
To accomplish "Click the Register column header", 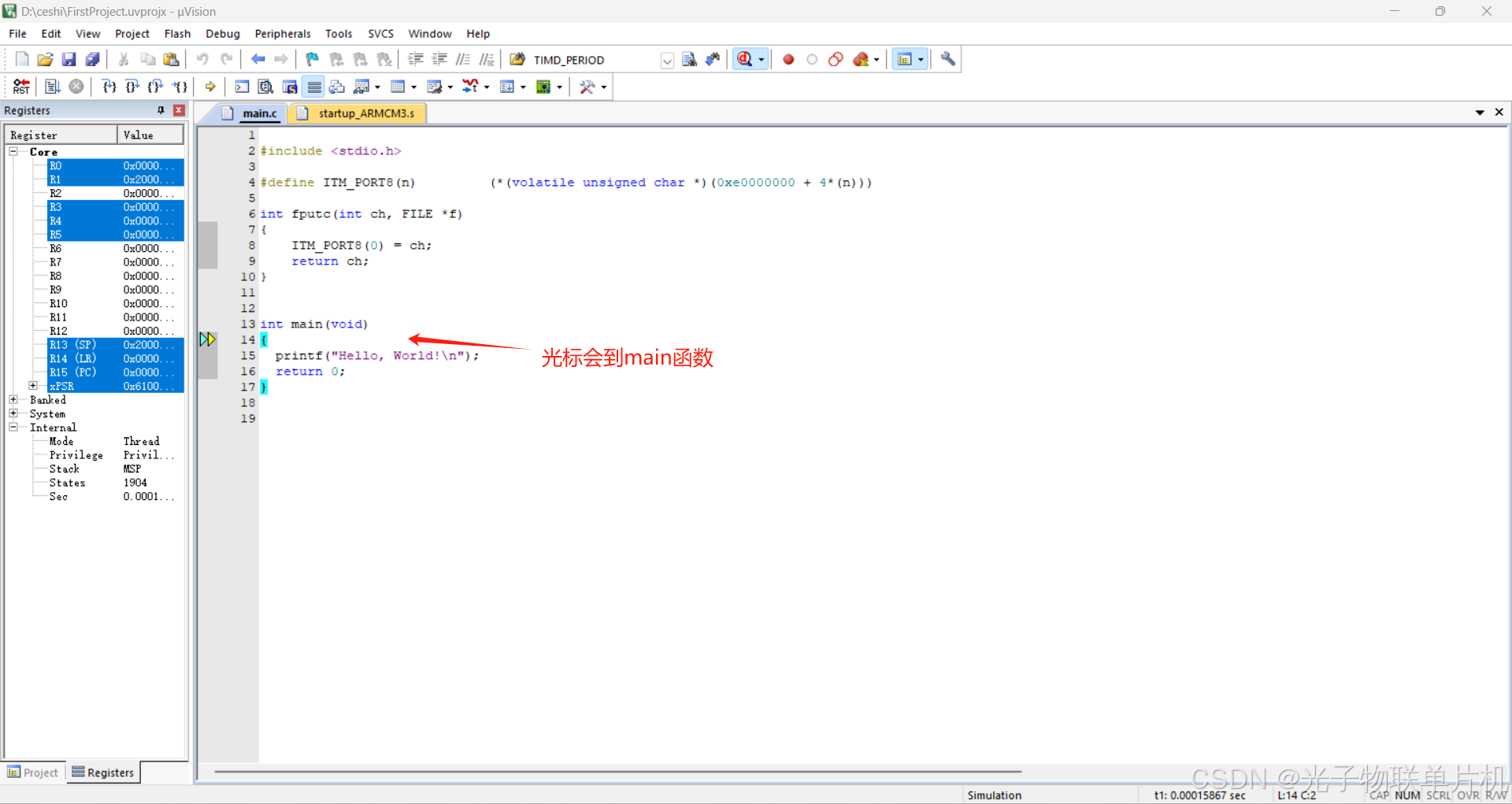I will pyautogui.click(x=61, y=135).
